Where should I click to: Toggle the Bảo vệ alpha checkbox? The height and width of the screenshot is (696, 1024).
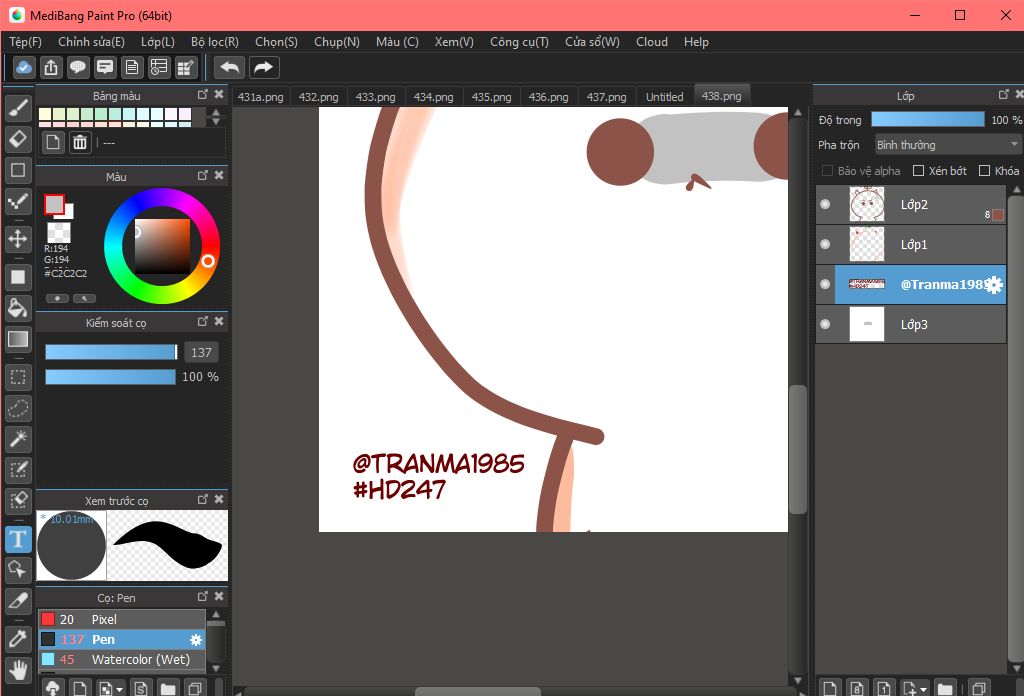(x=827, y=170)
